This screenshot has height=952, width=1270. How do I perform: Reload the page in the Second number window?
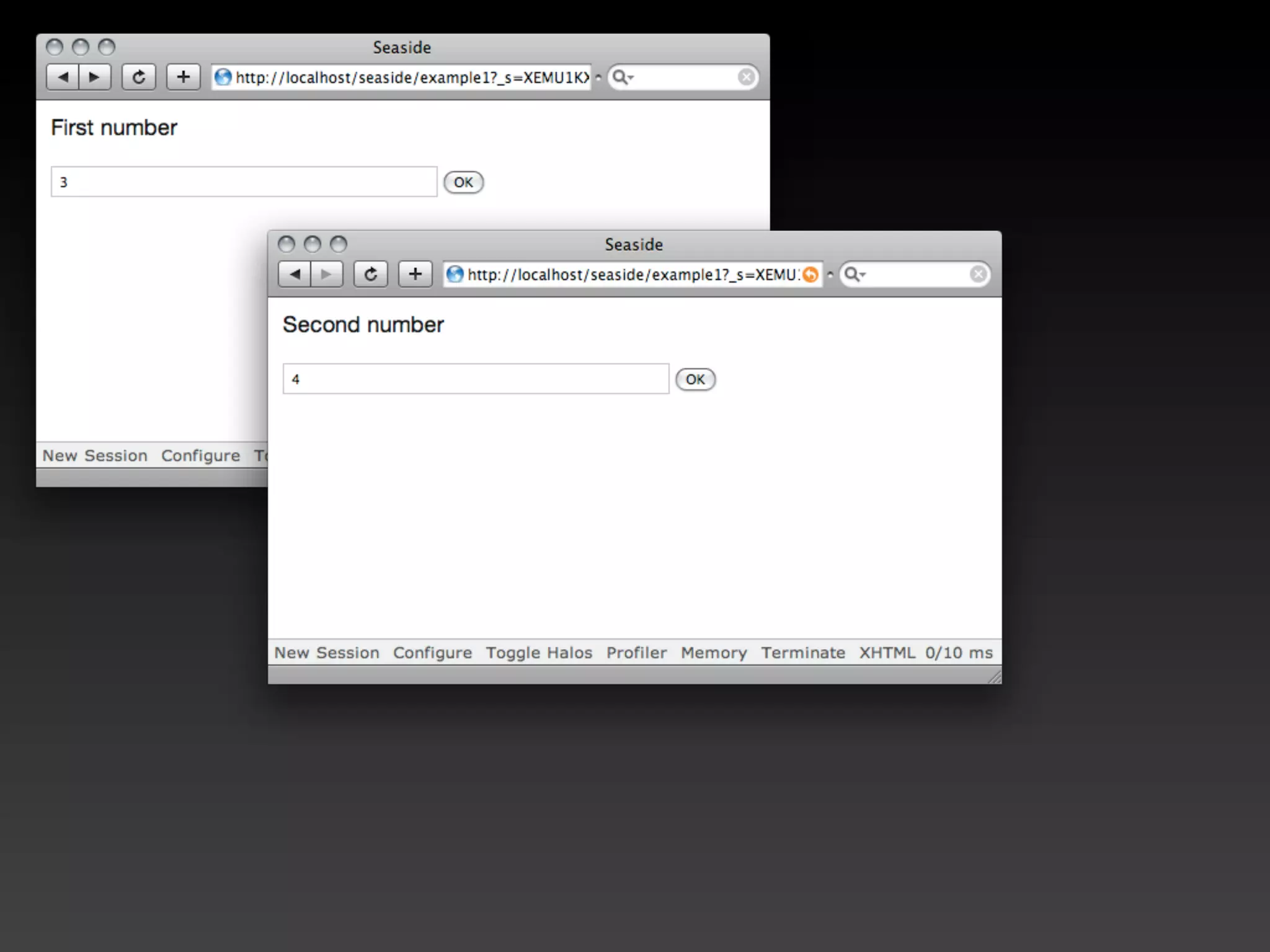370,275
